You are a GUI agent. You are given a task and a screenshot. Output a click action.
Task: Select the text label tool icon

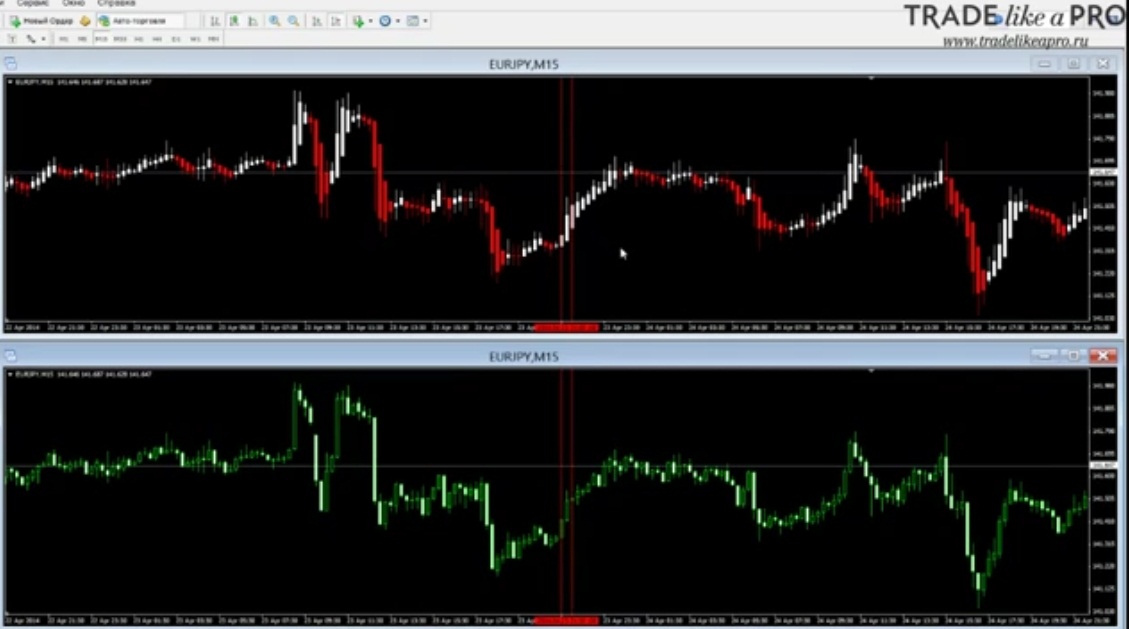12,39
